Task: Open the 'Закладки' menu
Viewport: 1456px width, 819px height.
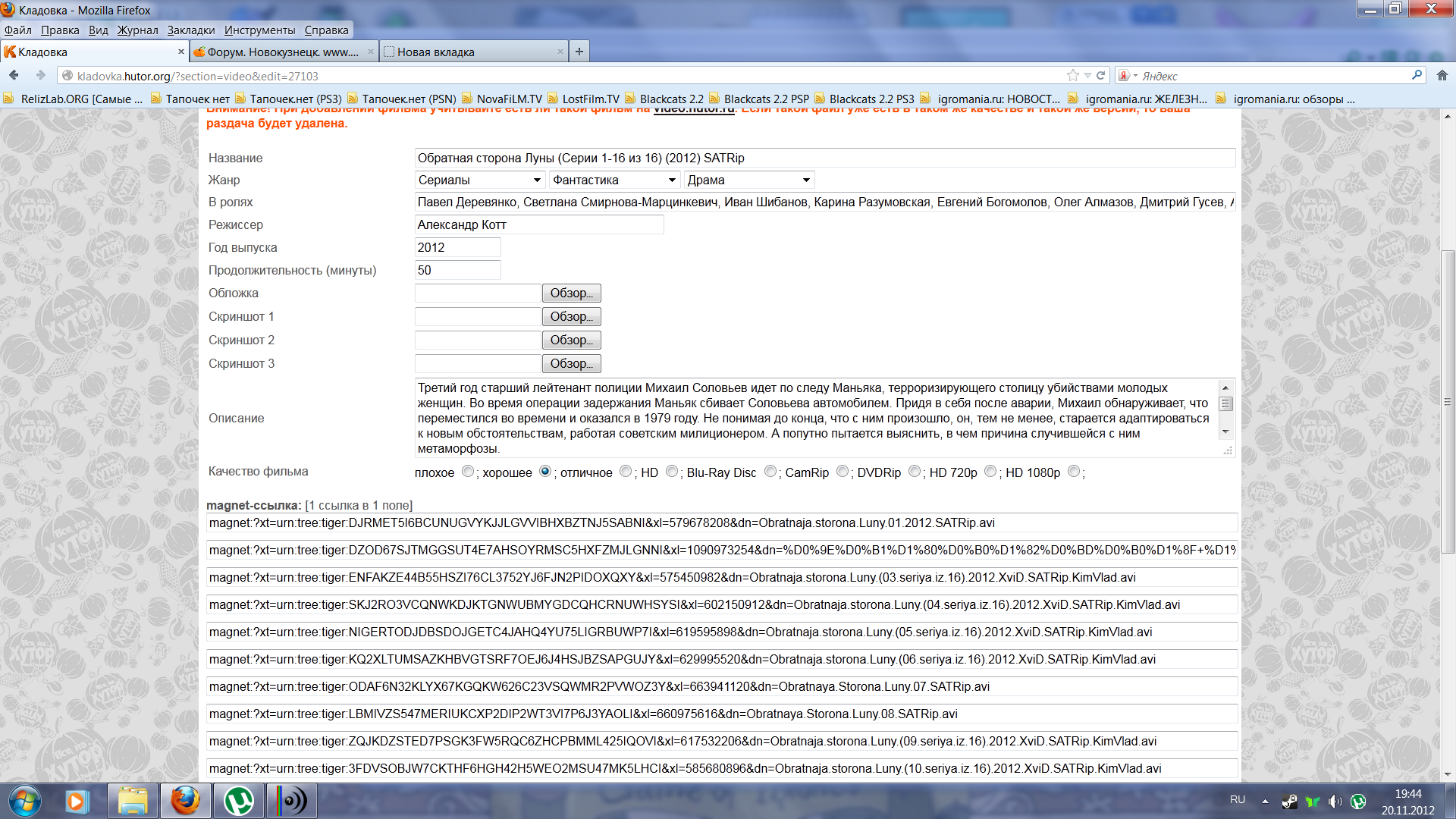Action: coord(191,30)
